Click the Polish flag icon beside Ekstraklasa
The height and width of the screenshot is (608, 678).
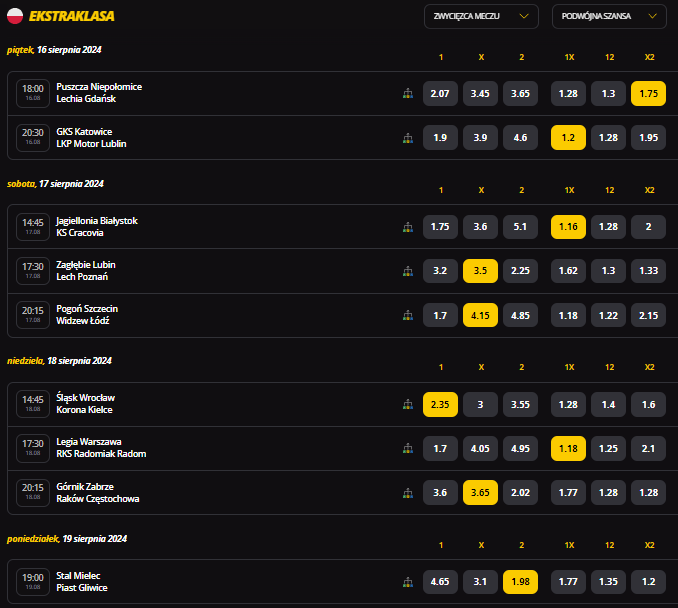tap(15, 16)
